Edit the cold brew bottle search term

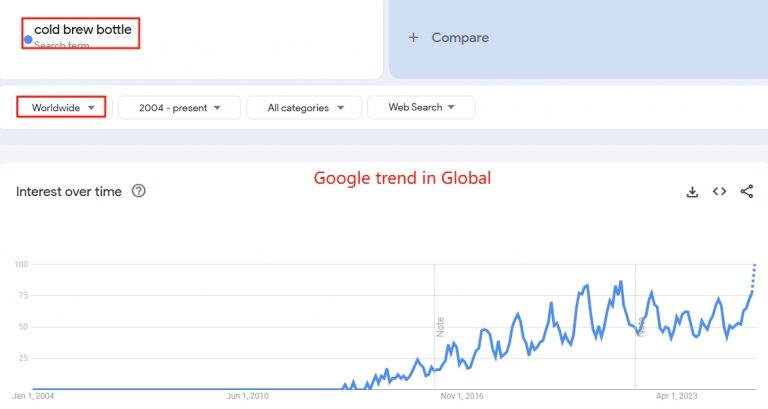83,29
